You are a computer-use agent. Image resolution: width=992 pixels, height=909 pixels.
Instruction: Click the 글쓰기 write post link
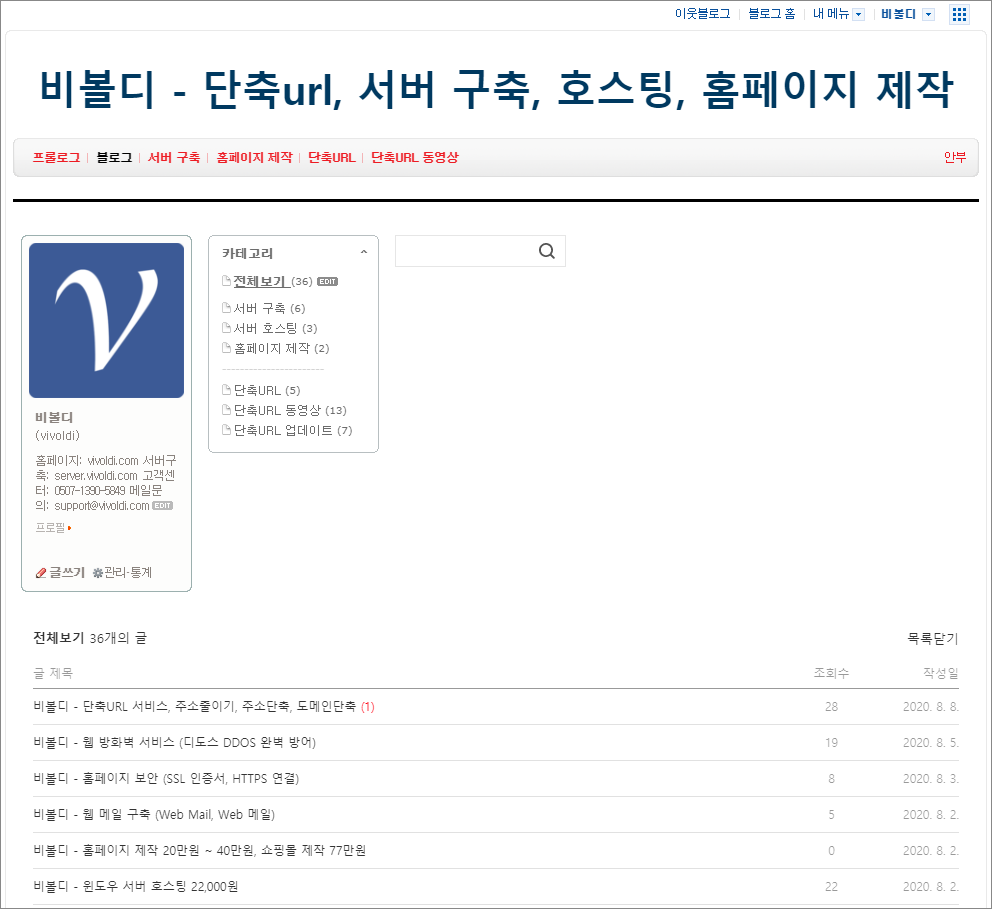[66, 572]
